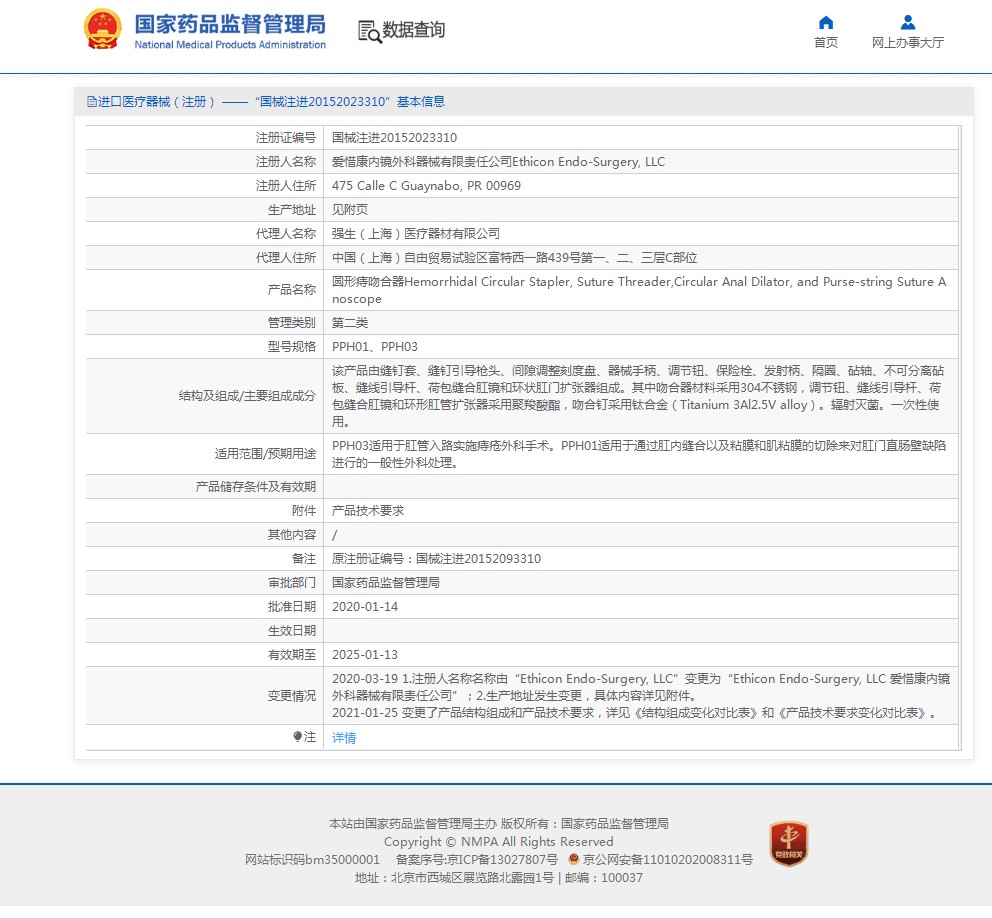The height and width of the screenshot is (918, 992).
Task: Select the 原注册证编号：国械注进20152093310 value
Action: pyautogui.click(x=437, y=559)
